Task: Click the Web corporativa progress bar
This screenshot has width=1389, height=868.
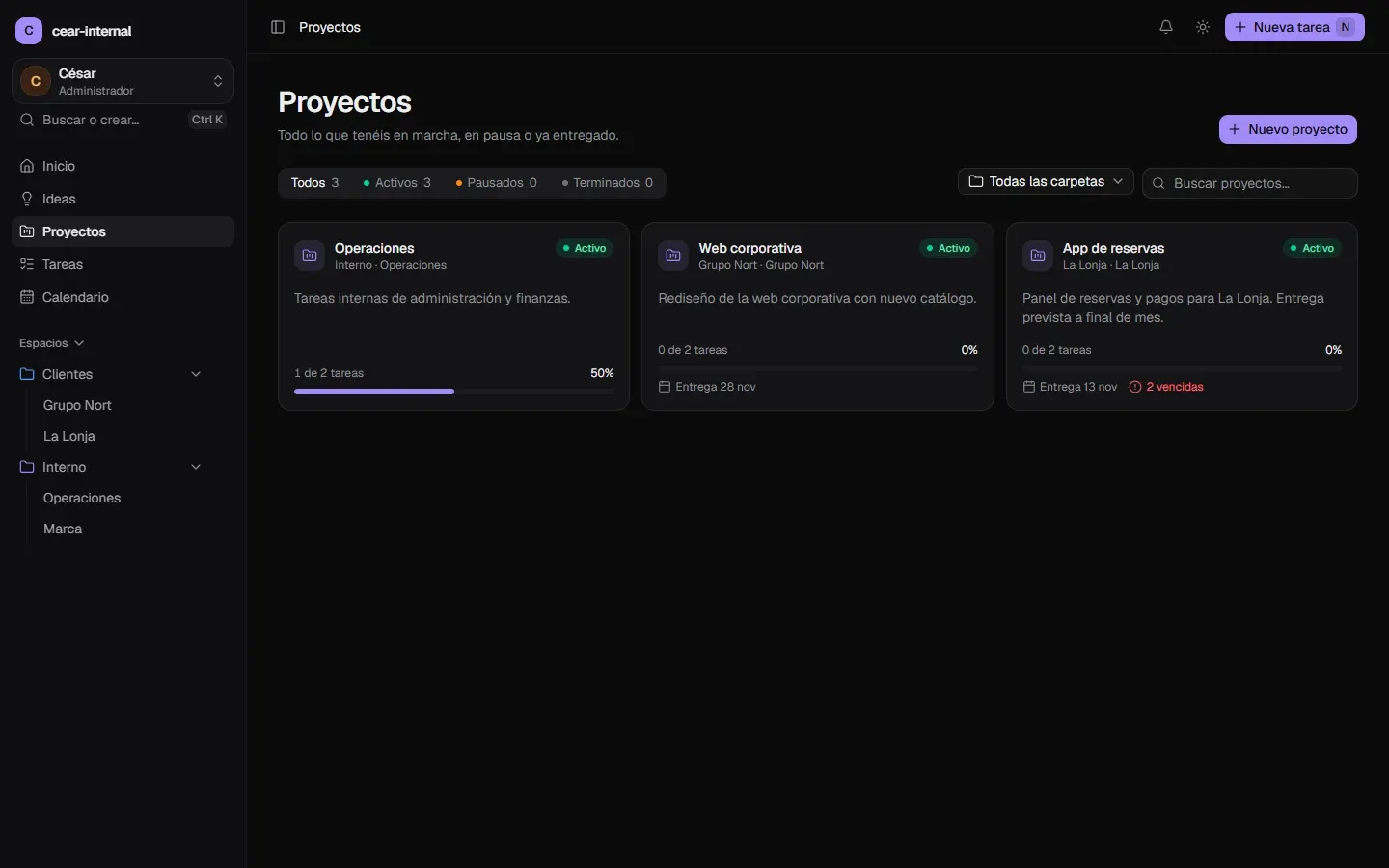Action: pyautogui.click(x=817, y=368)
